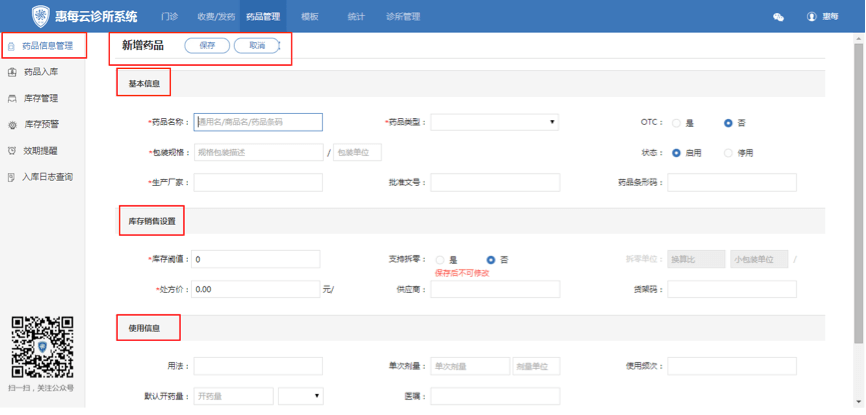Open 统计 menu
The height and width of the screenshot is (415, 866).
click(356, 17)
